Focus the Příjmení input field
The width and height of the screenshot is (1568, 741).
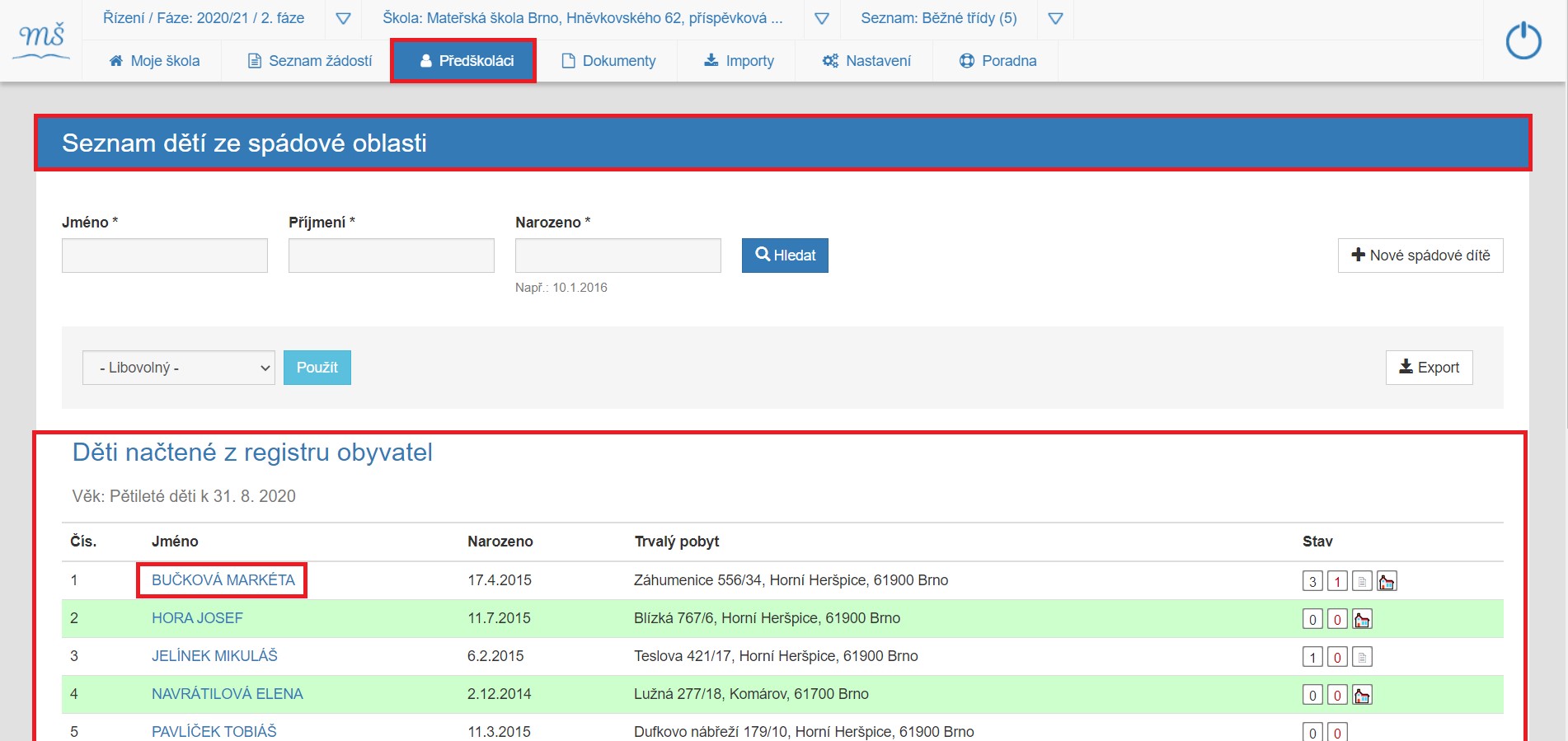click(x=392, y=256)
